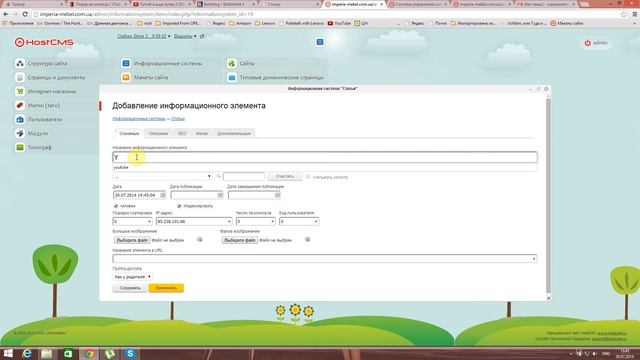The image size is (640, 360).
Task: Toggle the Учитывать регистр checkbox
Action: coord(308,177)
